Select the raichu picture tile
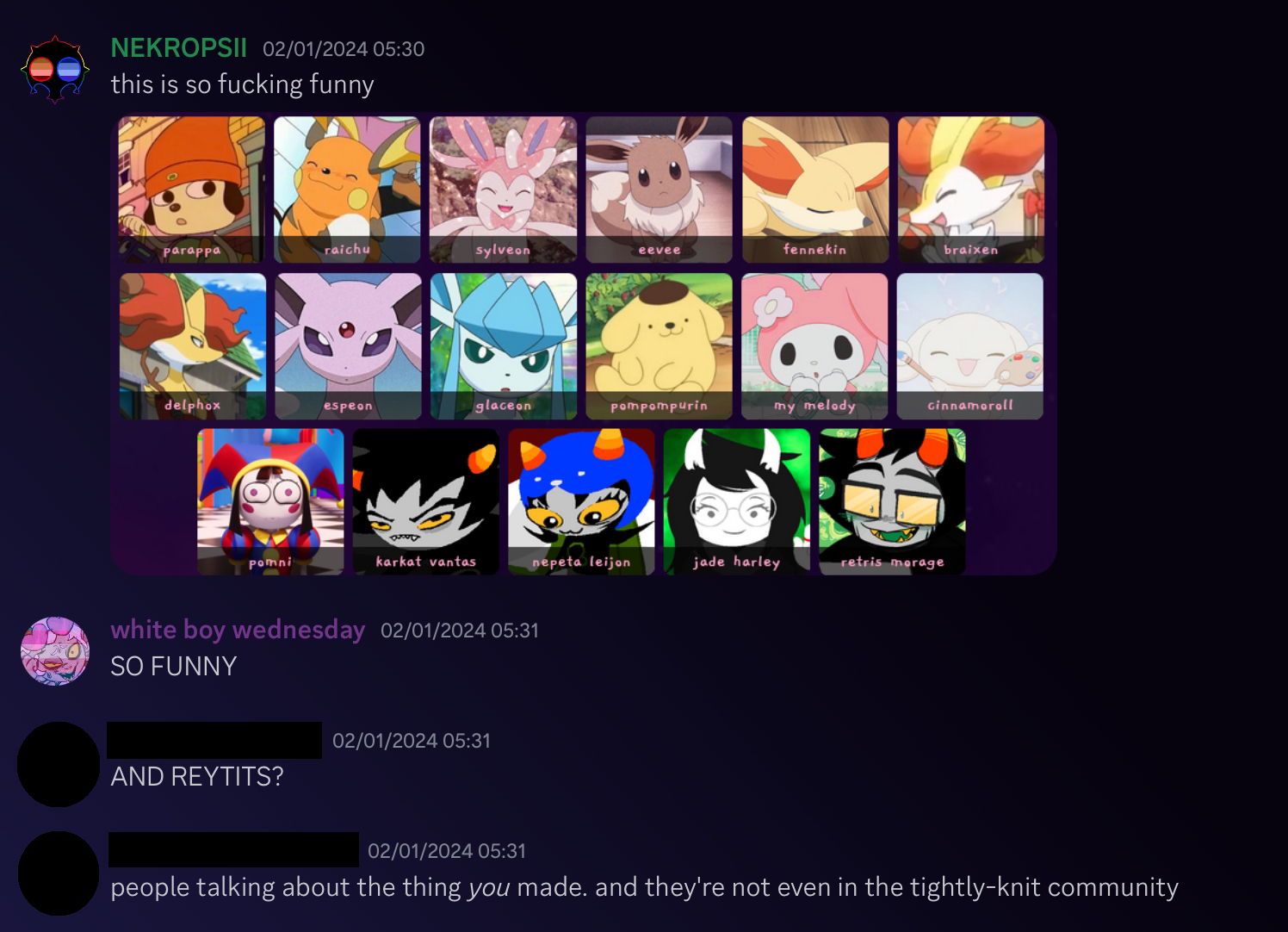Screen dimensions: 1288x932 [347, 190]
